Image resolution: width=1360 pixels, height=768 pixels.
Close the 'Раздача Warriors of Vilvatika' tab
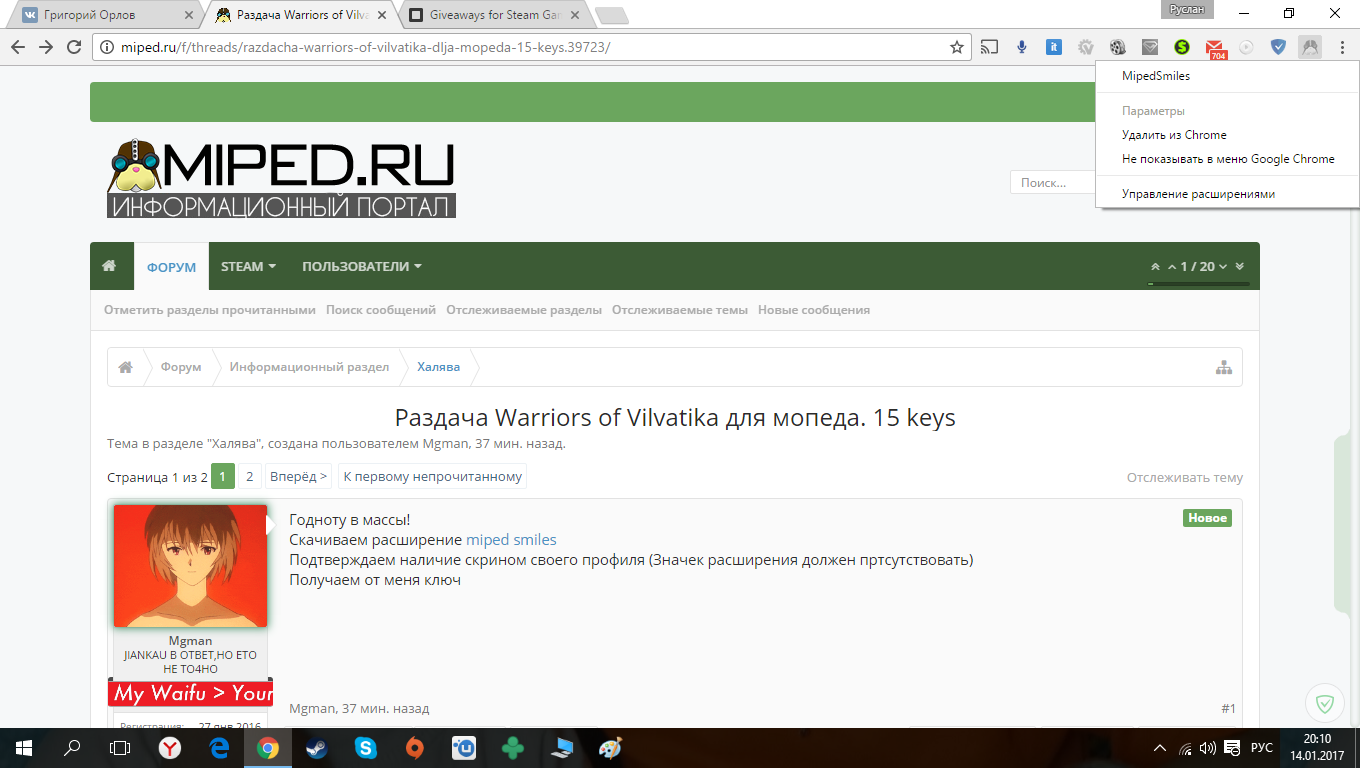(x=381, y=16)
